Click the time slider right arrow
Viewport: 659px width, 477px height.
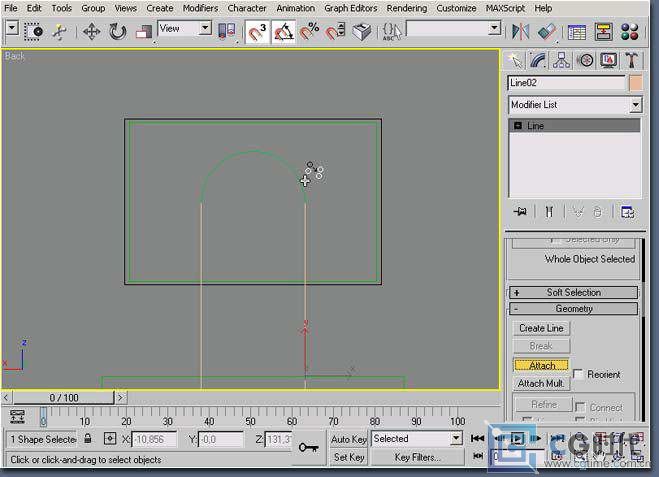click(x=121, y=398)
